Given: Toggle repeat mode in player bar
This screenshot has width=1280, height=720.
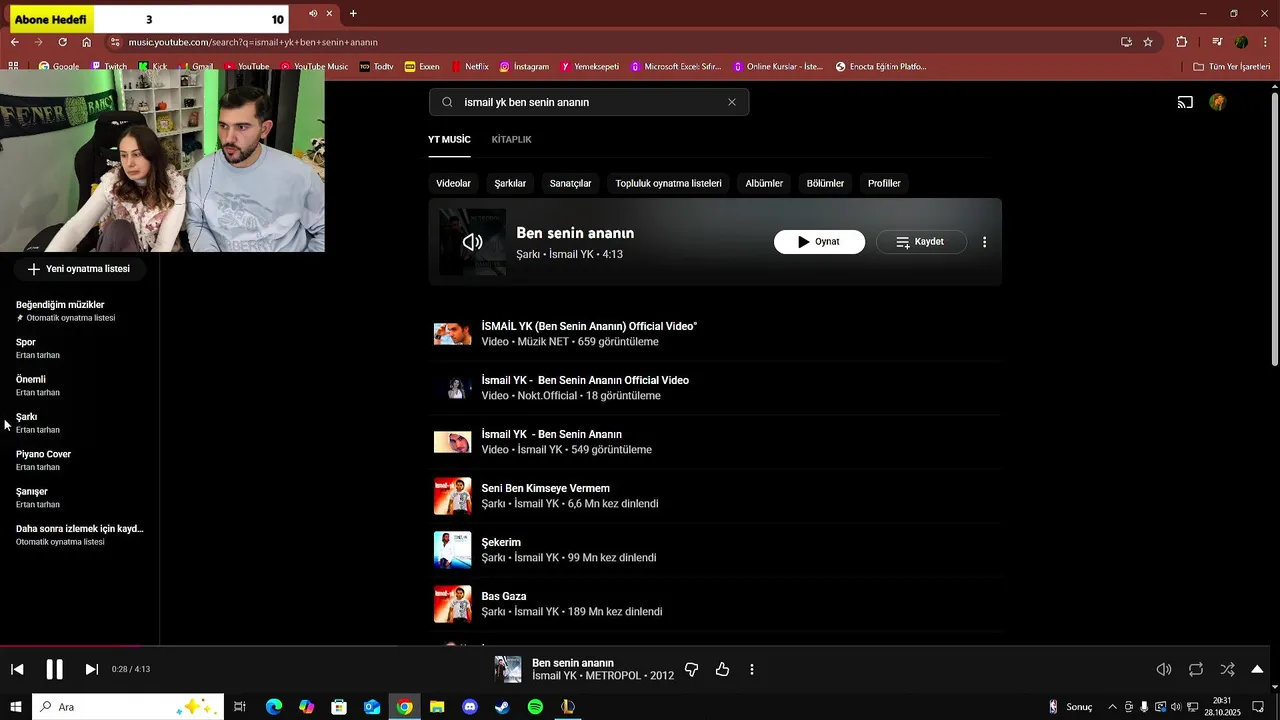Looking at the screenshot, I should (x=1195, y=669).
